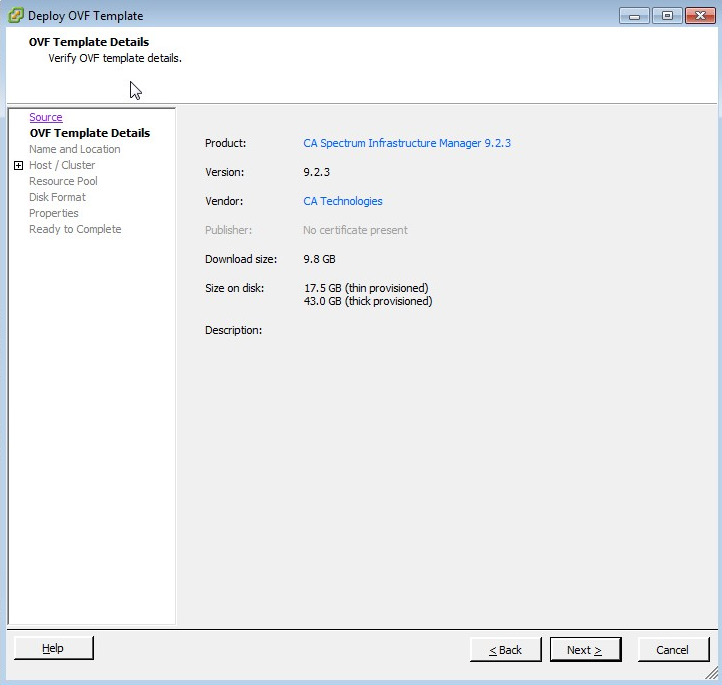Expand the Host / Cluster tree node

tap(18, 165)
